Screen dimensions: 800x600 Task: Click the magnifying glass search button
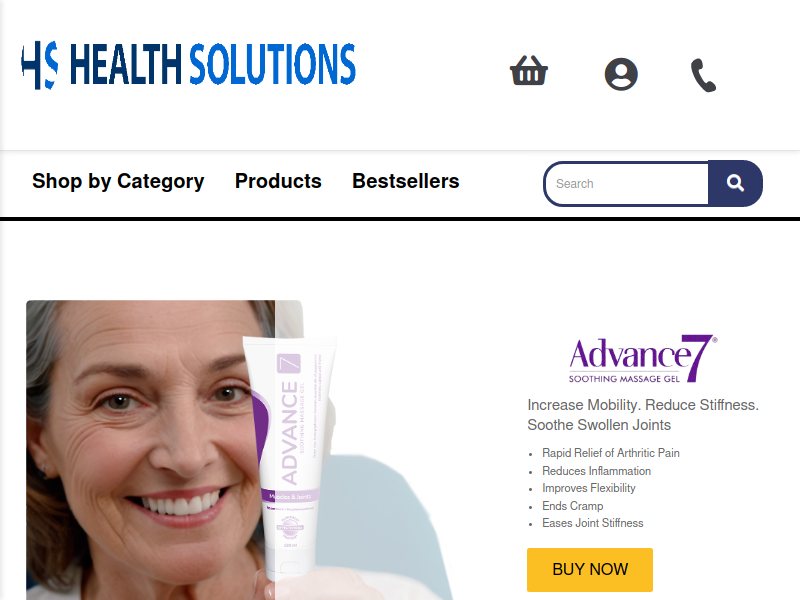pyautogui.click(x=735, y=183)
